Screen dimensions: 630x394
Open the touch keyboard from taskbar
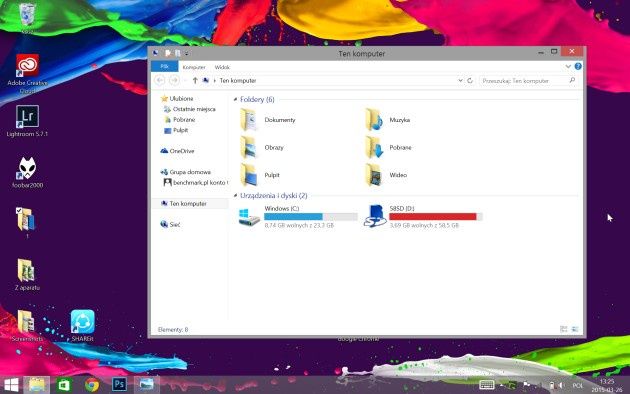(x=487, y=385)
